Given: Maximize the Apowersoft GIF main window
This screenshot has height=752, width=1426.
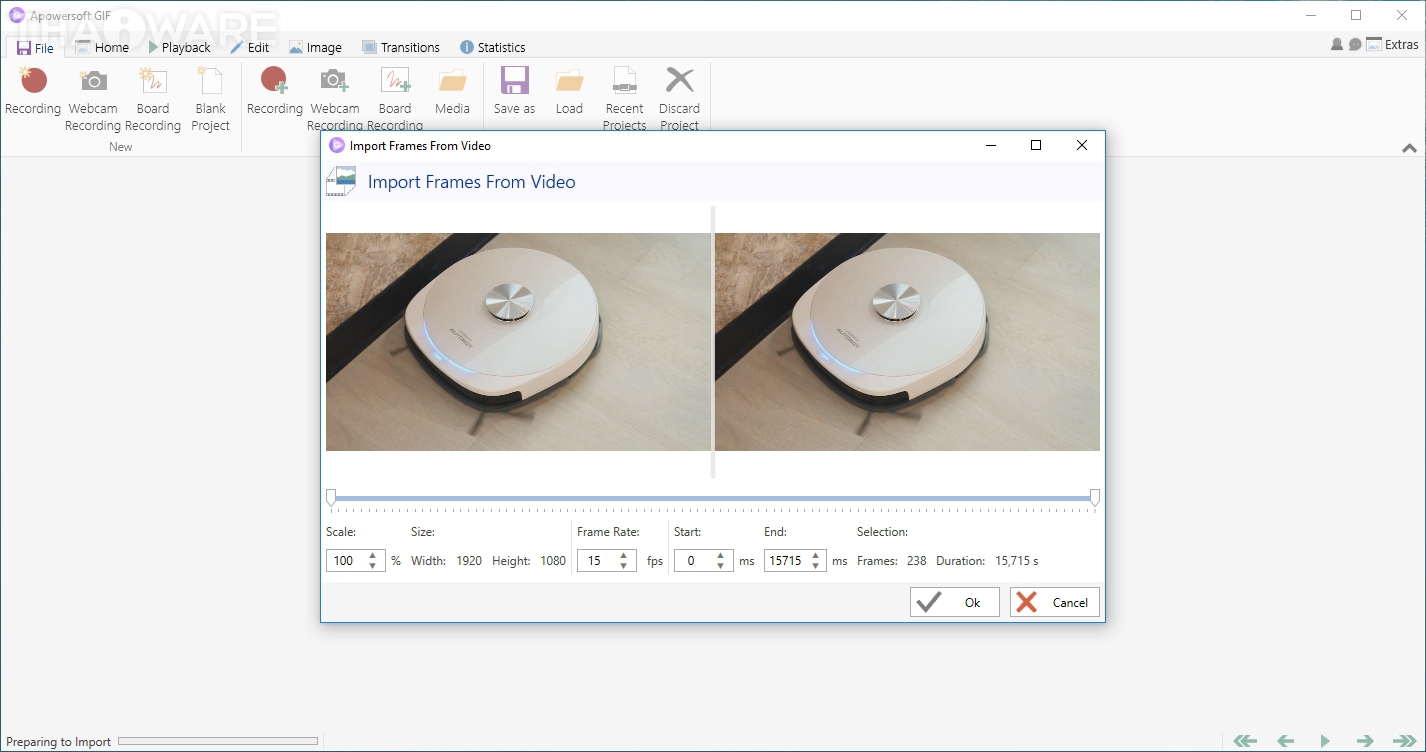Looking at the screenshot, I should (x=1356, y=15).
